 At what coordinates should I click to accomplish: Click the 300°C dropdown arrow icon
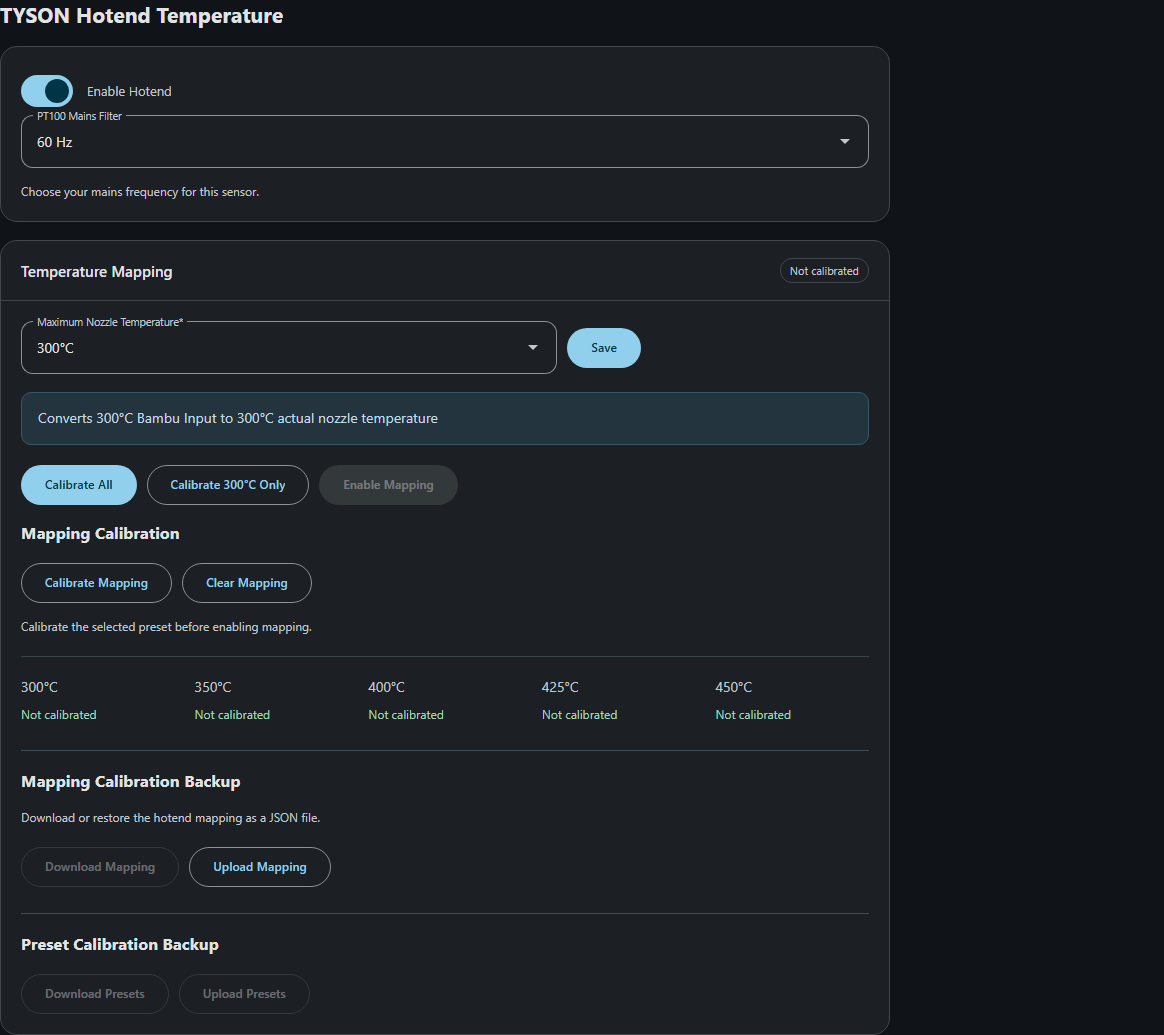click(532, 347)
